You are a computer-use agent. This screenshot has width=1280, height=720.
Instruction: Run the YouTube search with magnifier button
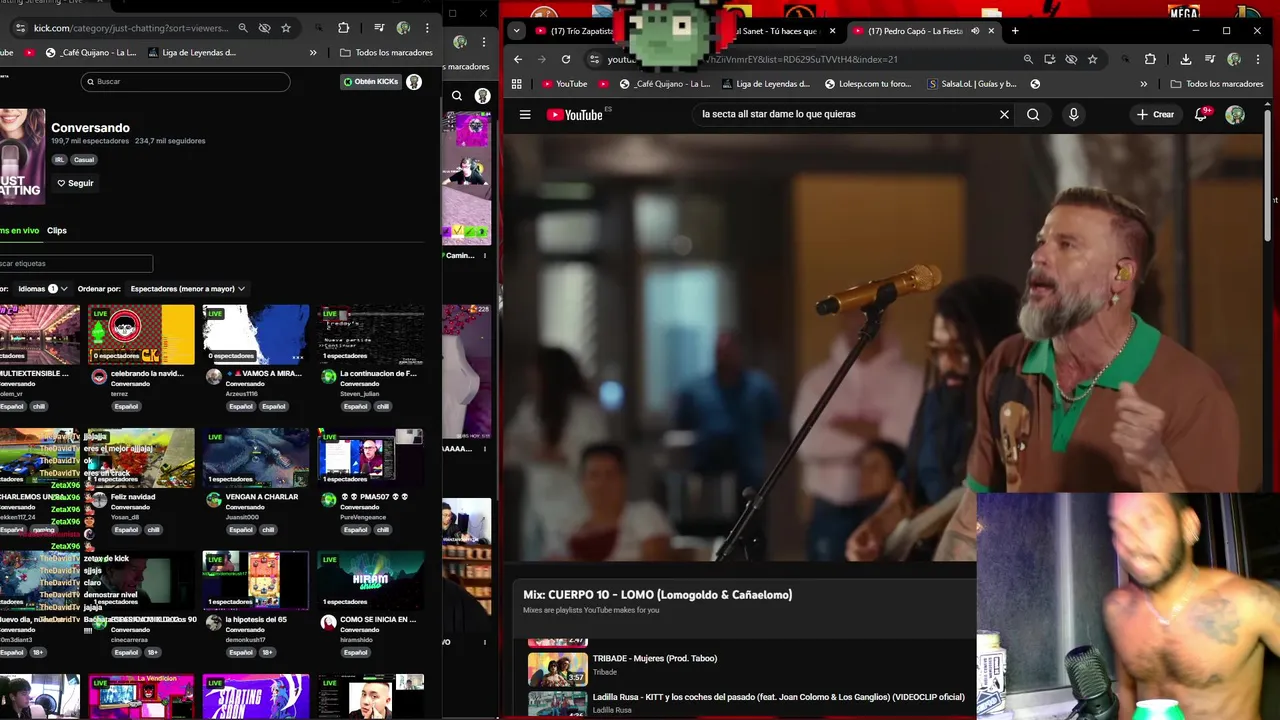[x=1033, y=114]
